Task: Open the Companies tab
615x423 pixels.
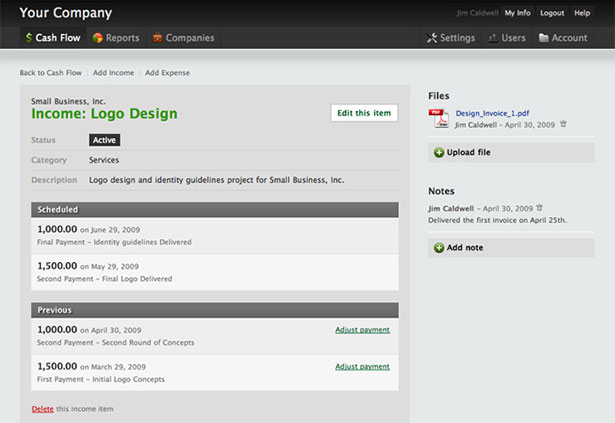Action: pyautogui.click(x=184, y=38)
